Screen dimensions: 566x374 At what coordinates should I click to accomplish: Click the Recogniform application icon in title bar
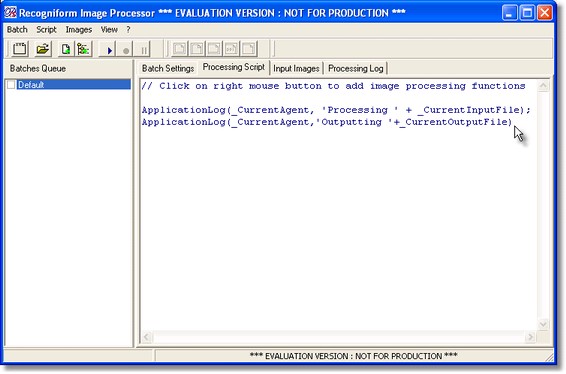coord(10,13)
